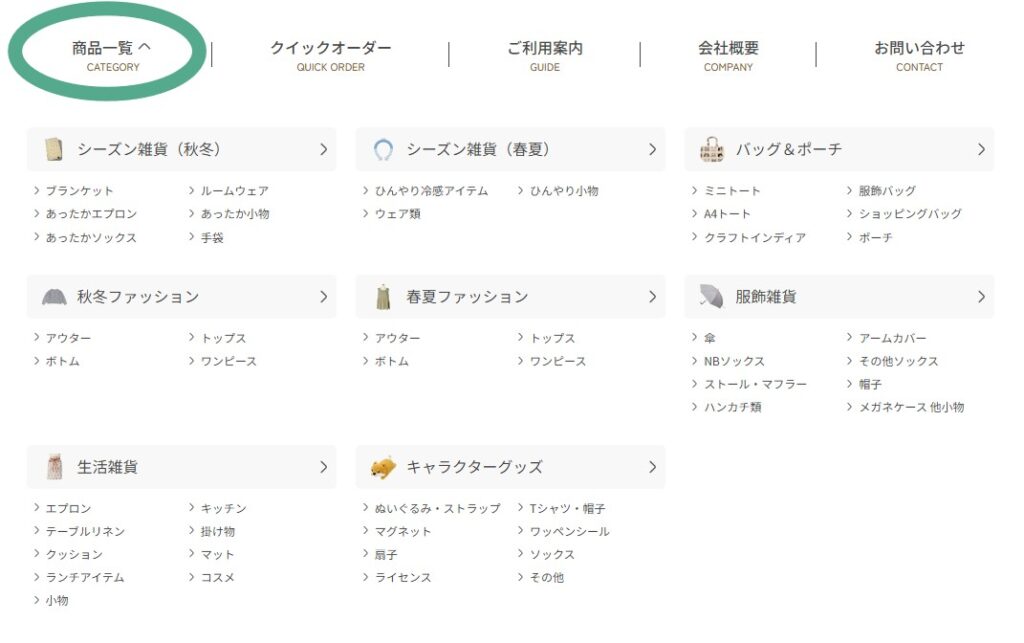Open the ぬいぐるみ・ストラップ link
The height and width of the screenshot is (643, 1024).
click(x=437, y=509)
